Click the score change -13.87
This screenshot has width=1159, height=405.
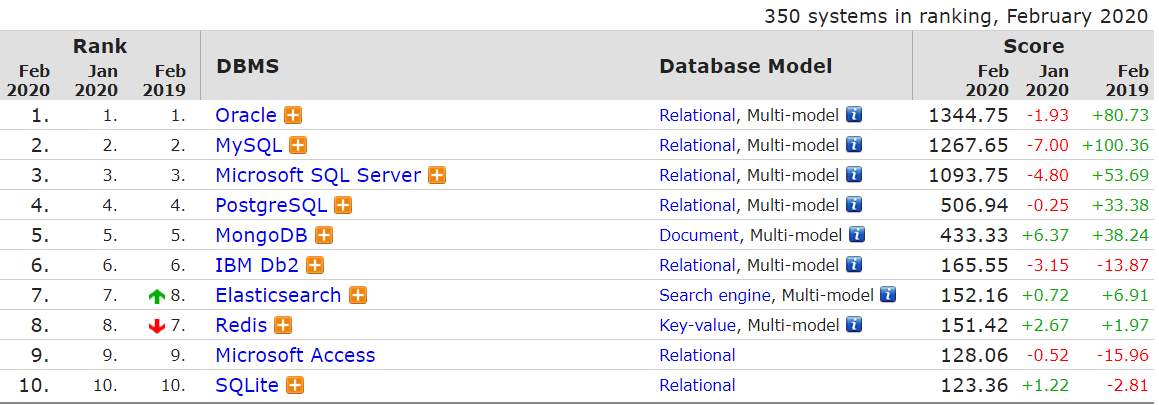click(x=1122, y=265)
